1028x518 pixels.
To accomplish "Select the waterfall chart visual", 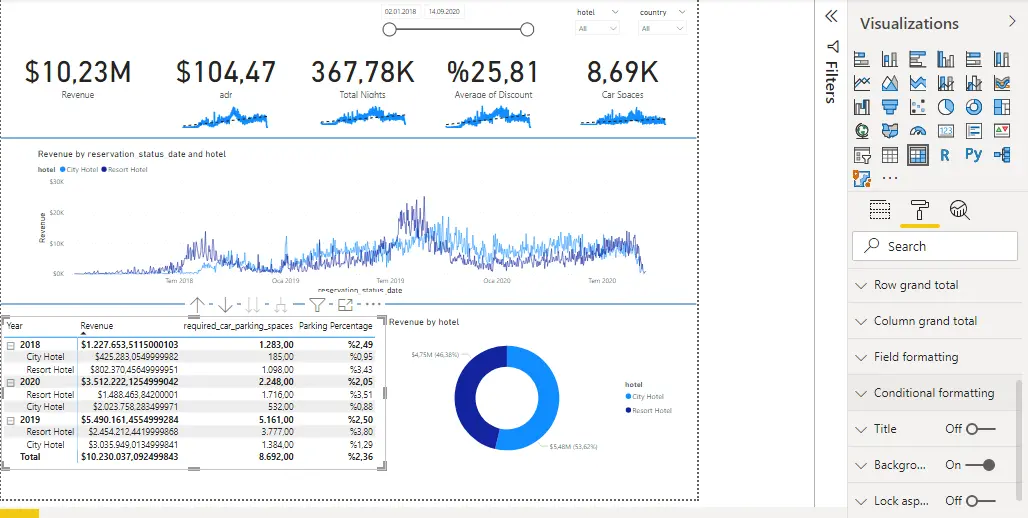I will click(861, 107).
